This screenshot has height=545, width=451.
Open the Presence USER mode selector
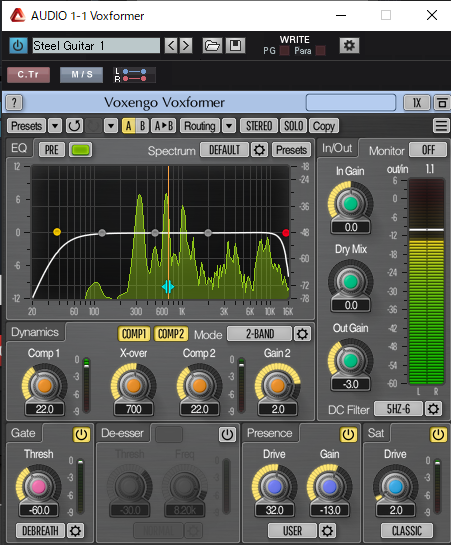pos(292,531)
